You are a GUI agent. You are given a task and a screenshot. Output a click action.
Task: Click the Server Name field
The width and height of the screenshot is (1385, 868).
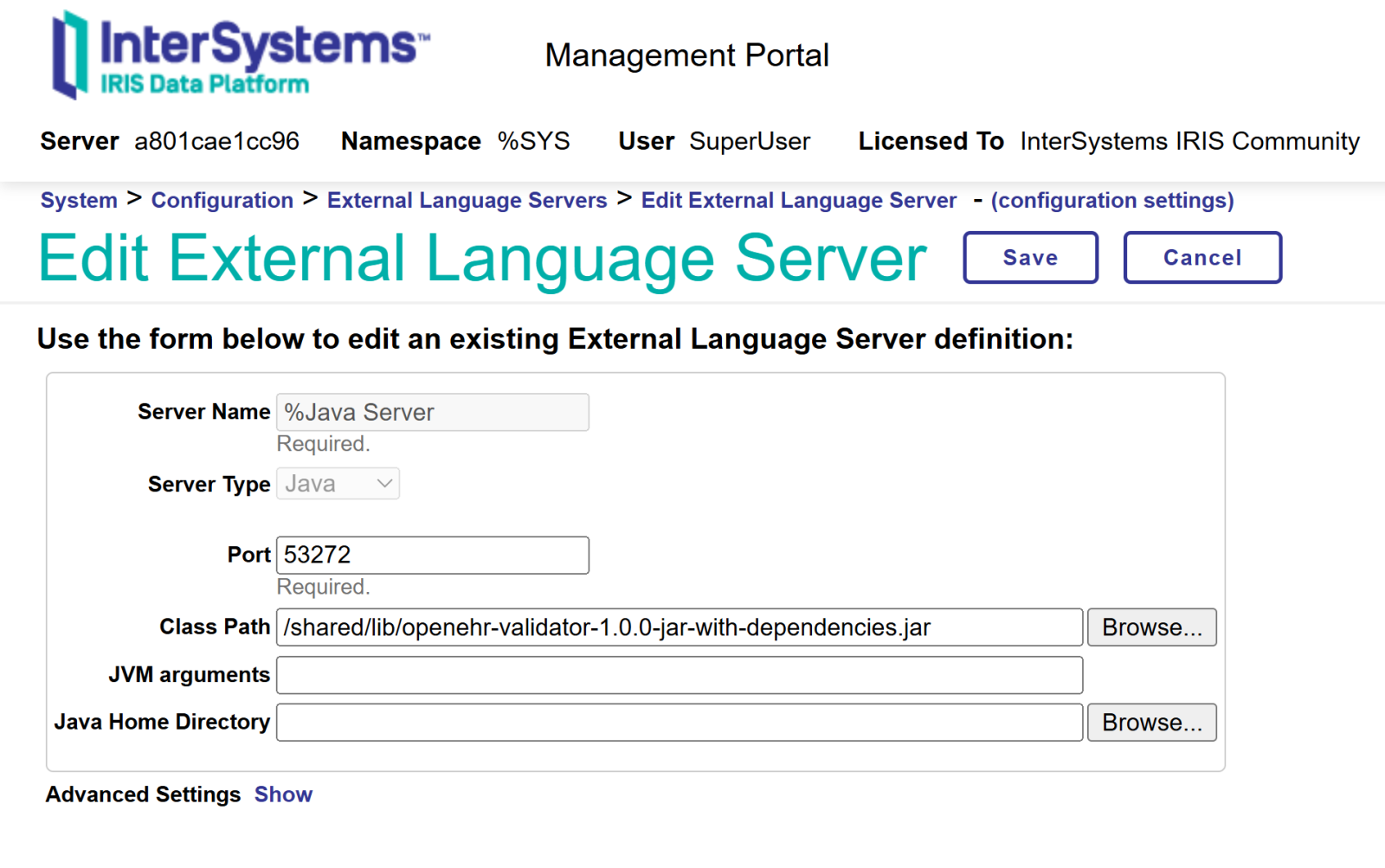(x=432, y=413)
